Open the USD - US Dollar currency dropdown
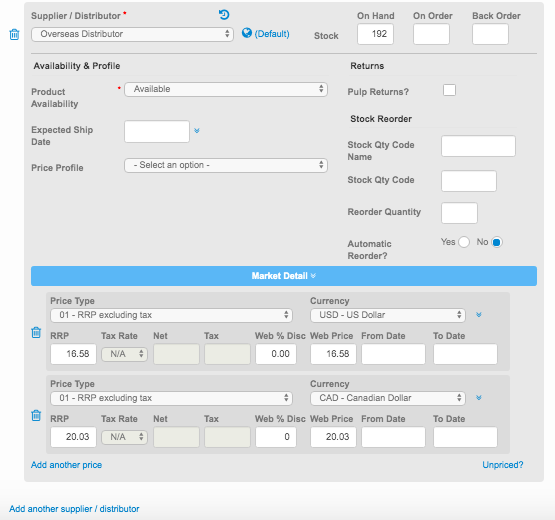 (388, 315)
